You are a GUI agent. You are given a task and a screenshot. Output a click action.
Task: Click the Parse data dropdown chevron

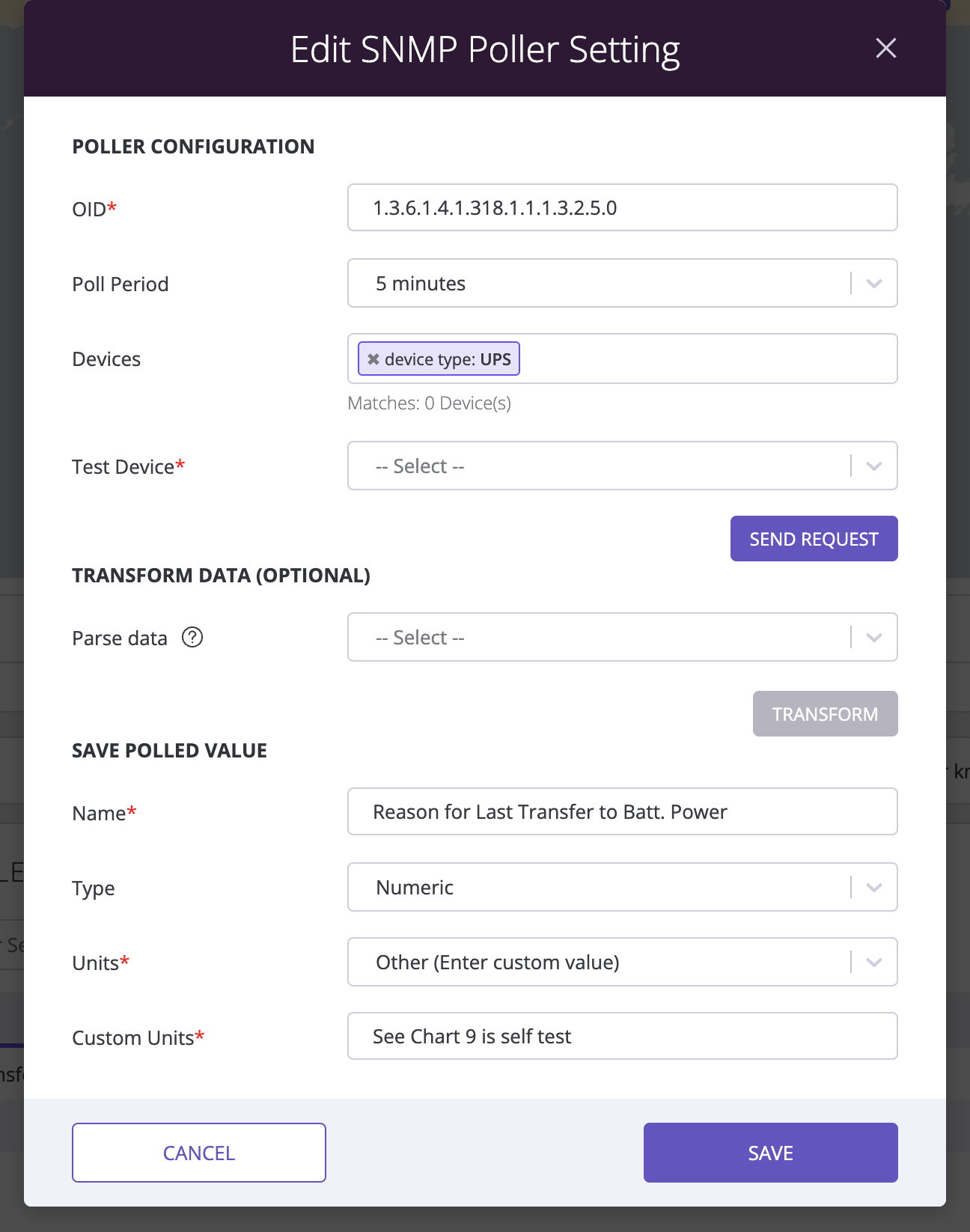click(873, 638)
